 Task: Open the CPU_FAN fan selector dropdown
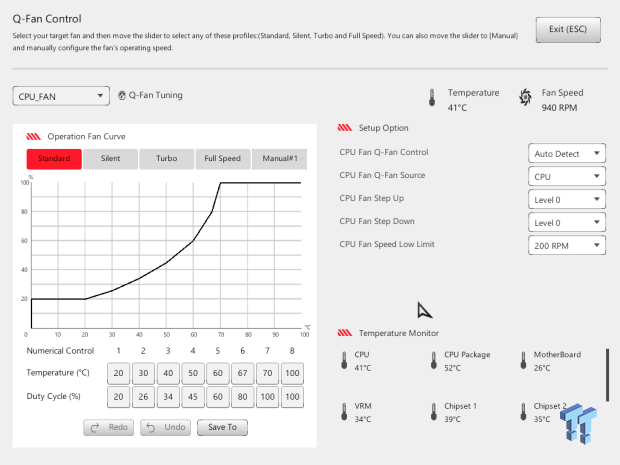[61, 96]
